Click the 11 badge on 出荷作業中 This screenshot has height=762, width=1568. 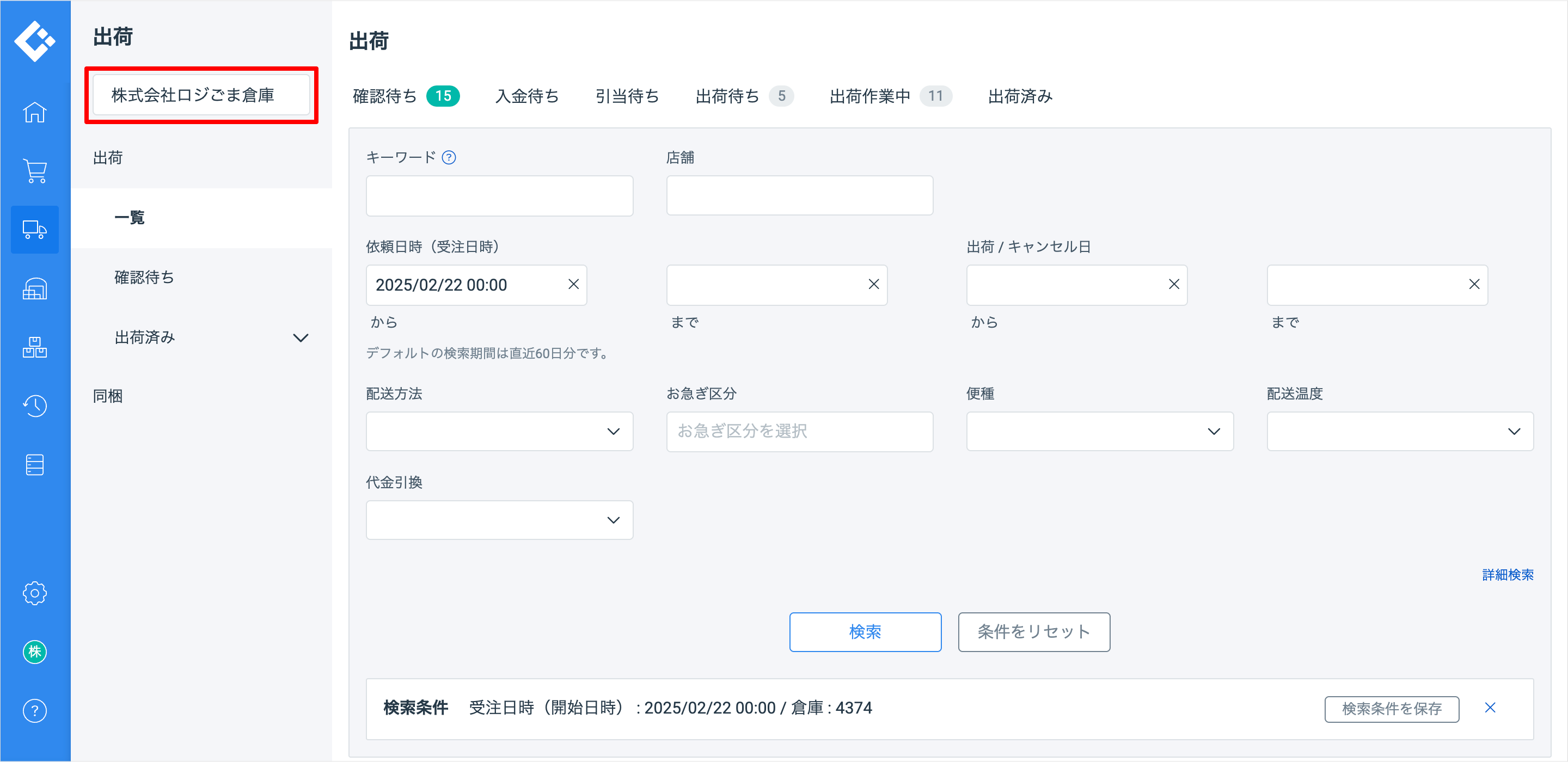point(935,96)
